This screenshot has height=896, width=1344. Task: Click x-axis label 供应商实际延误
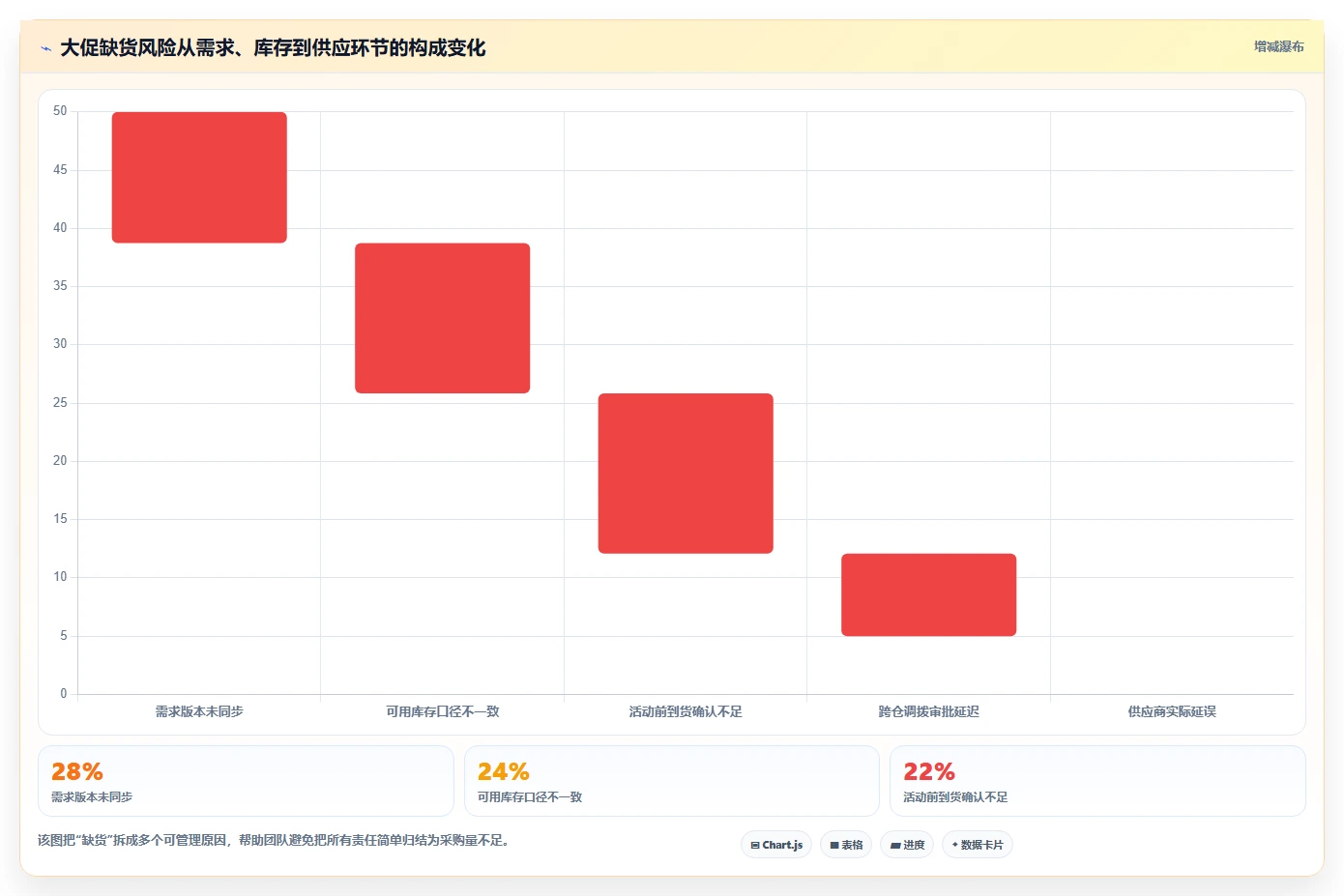point(1172,711)
